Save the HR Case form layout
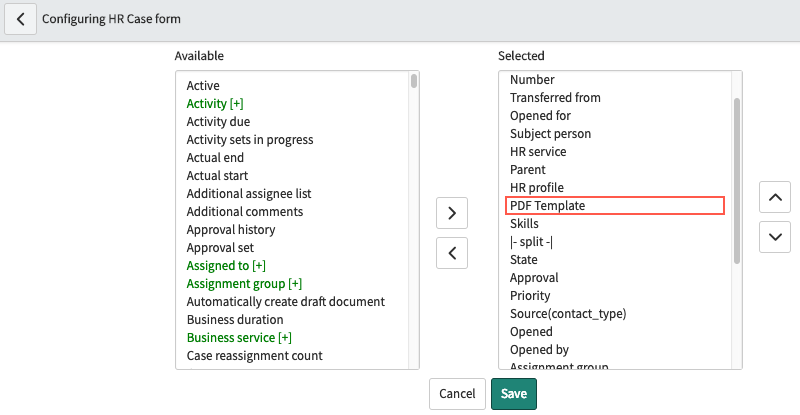Image resolution: width=800 pixels, height=415 pixels. [514, 394]
